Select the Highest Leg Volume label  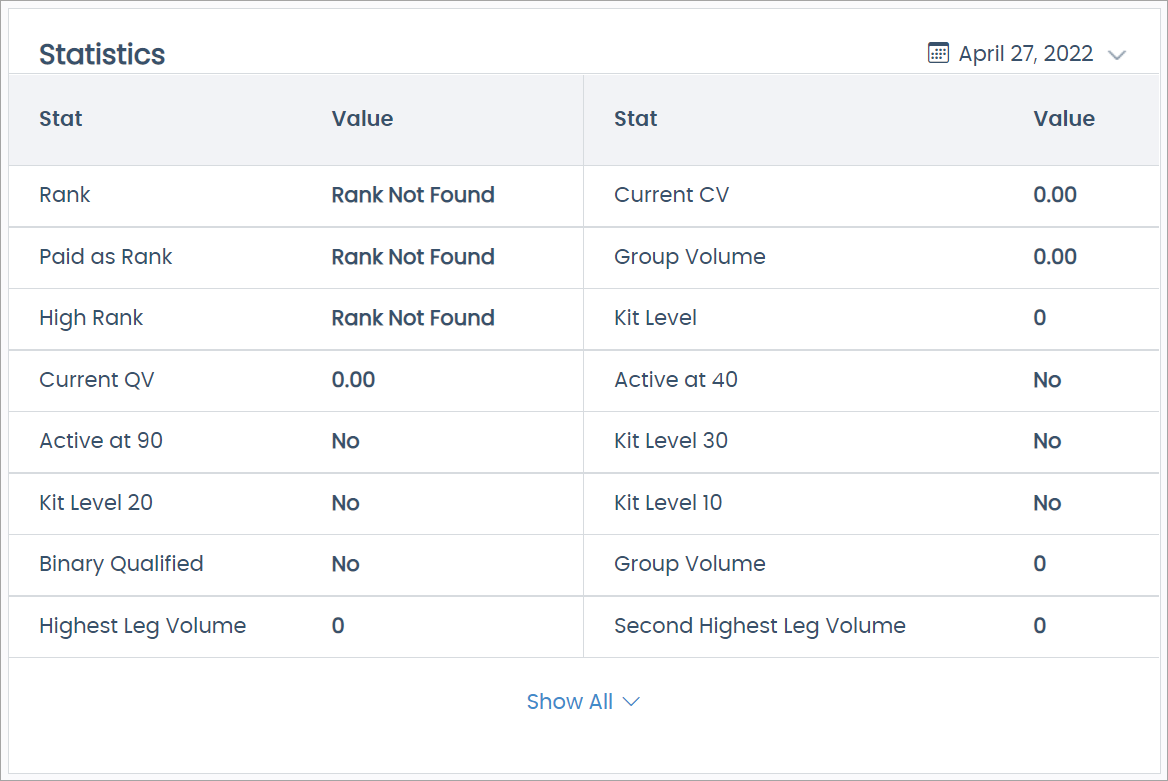[x=142, y=626]
